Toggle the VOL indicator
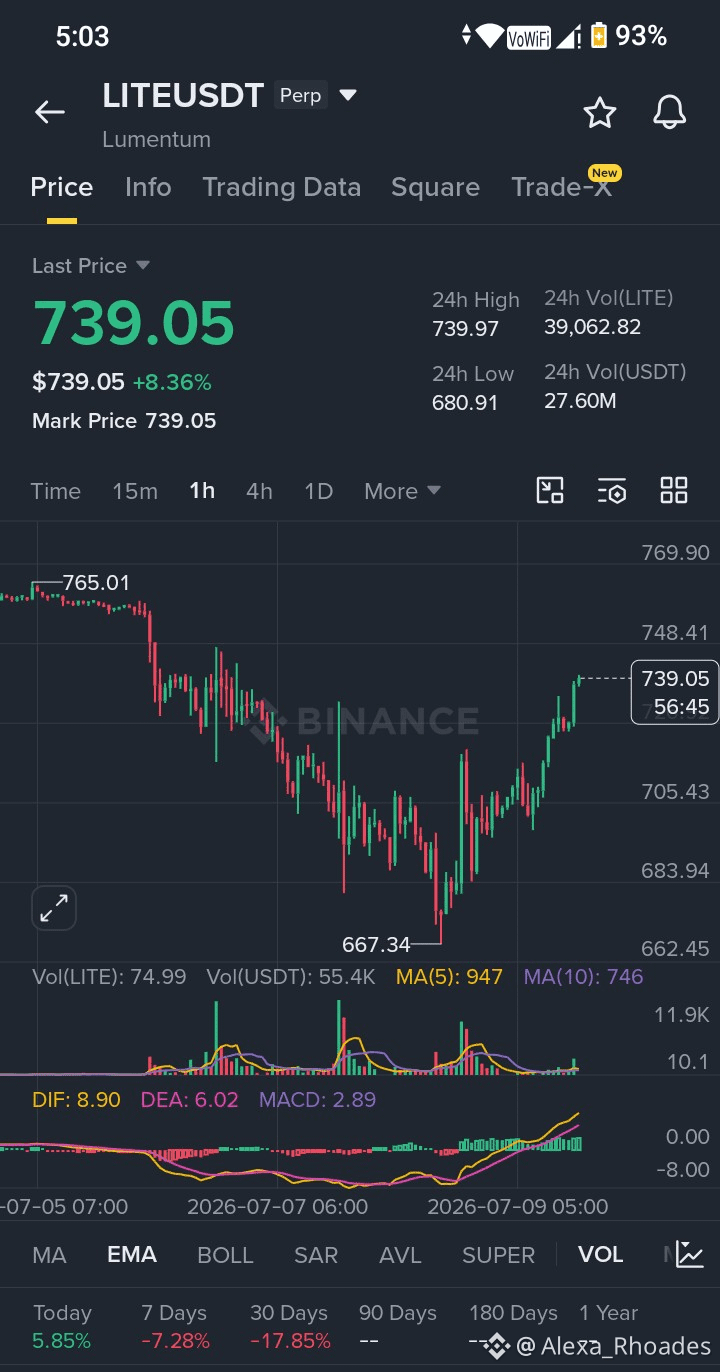 pos(600,1255)
